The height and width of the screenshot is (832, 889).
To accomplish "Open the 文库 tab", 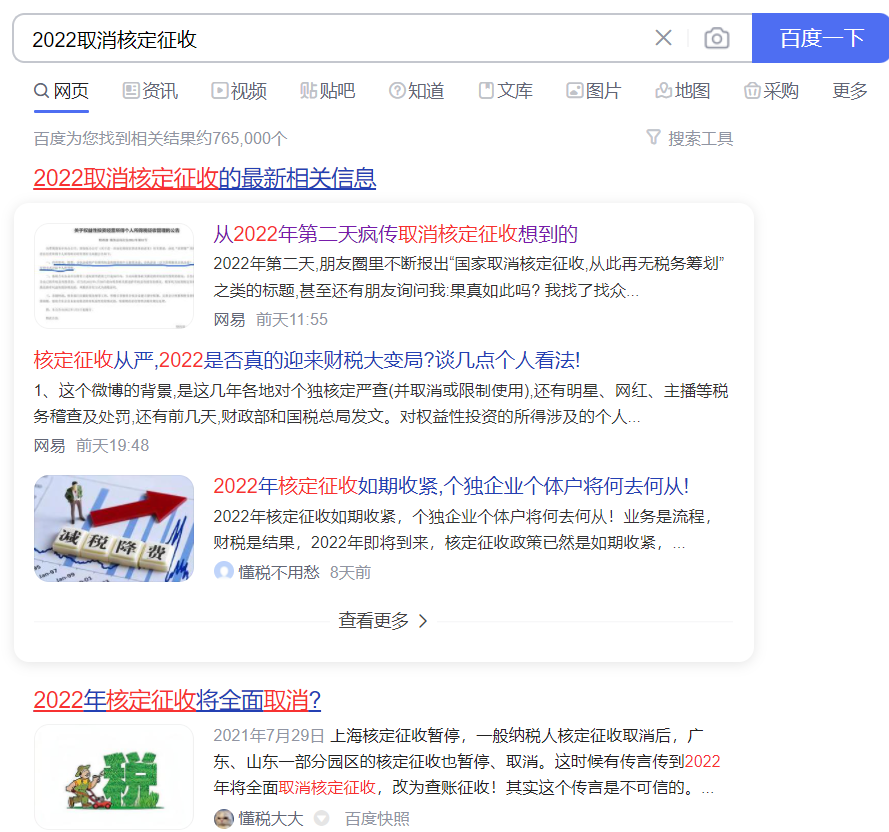I will click(505, 91).
